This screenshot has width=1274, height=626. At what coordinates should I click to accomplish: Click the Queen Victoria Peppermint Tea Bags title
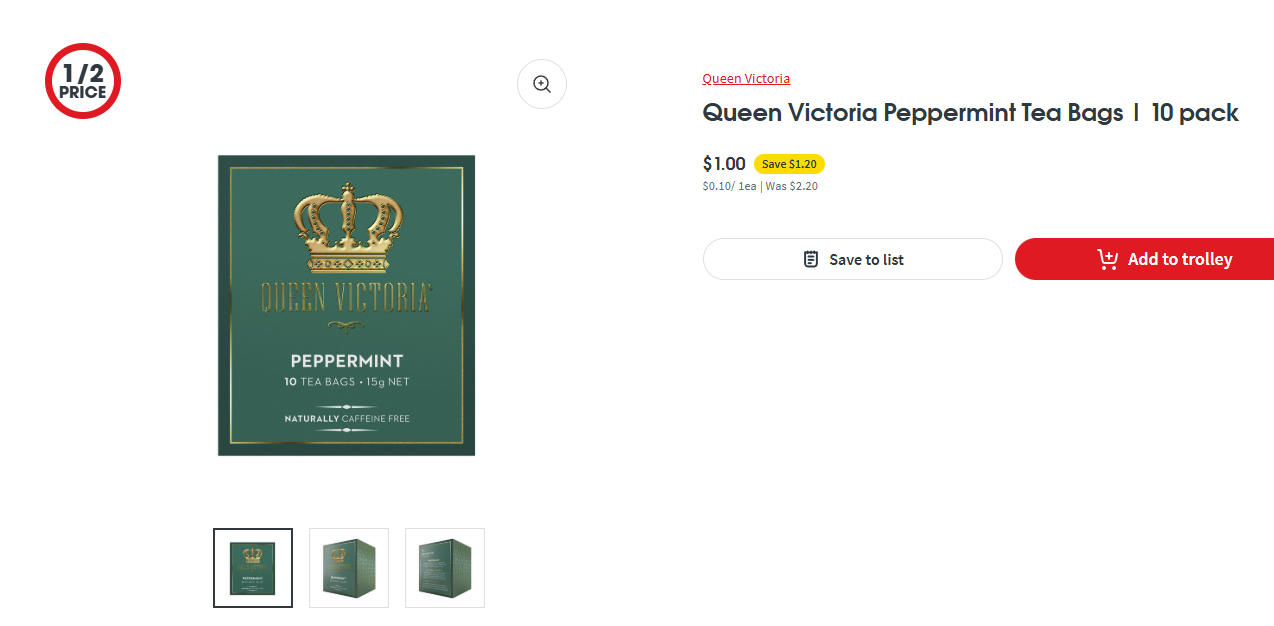970,113
